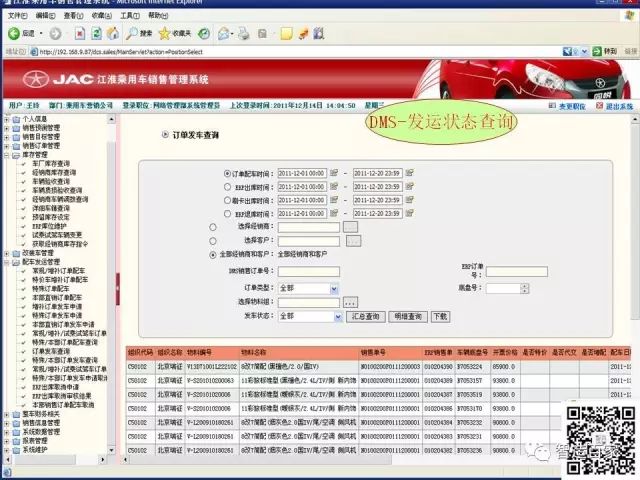Click the Search (搜索) magnifier icon
The height and width of the screenshot is (480, 640).
[131, 33]
